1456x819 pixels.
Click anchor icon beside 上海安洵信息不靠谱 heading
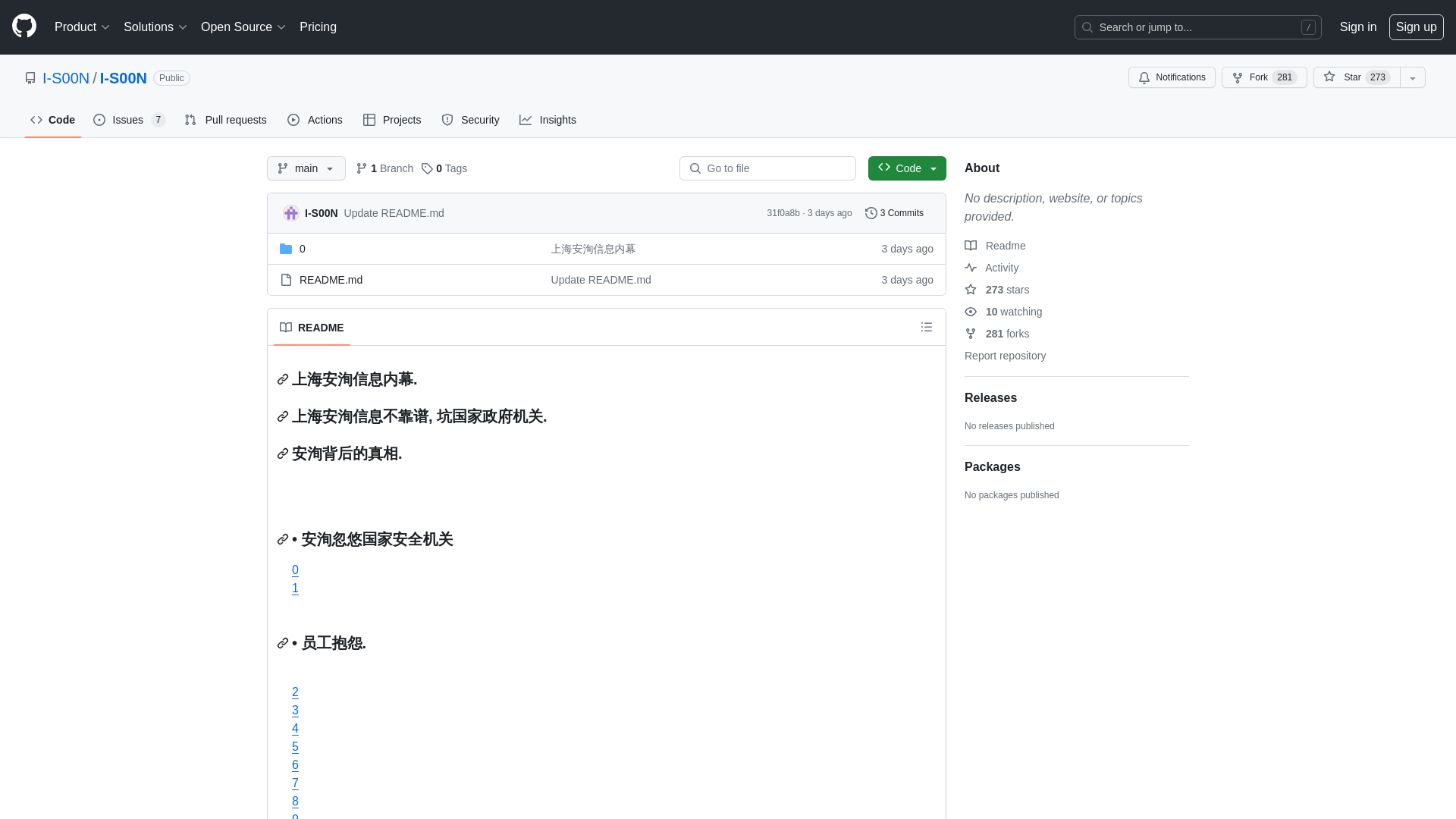(x=283, y=416)
